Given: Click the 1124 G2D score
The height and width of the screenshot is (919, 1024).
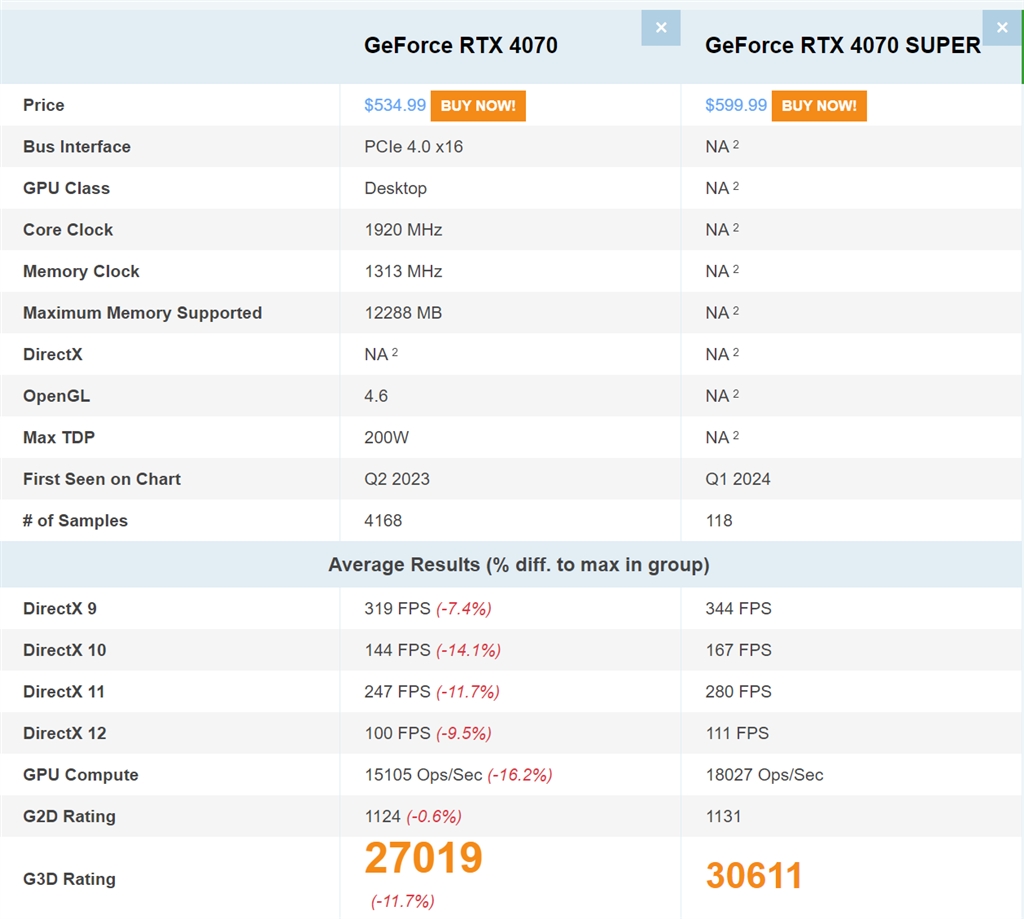Looking at the screenshot, I should point(383,816).
